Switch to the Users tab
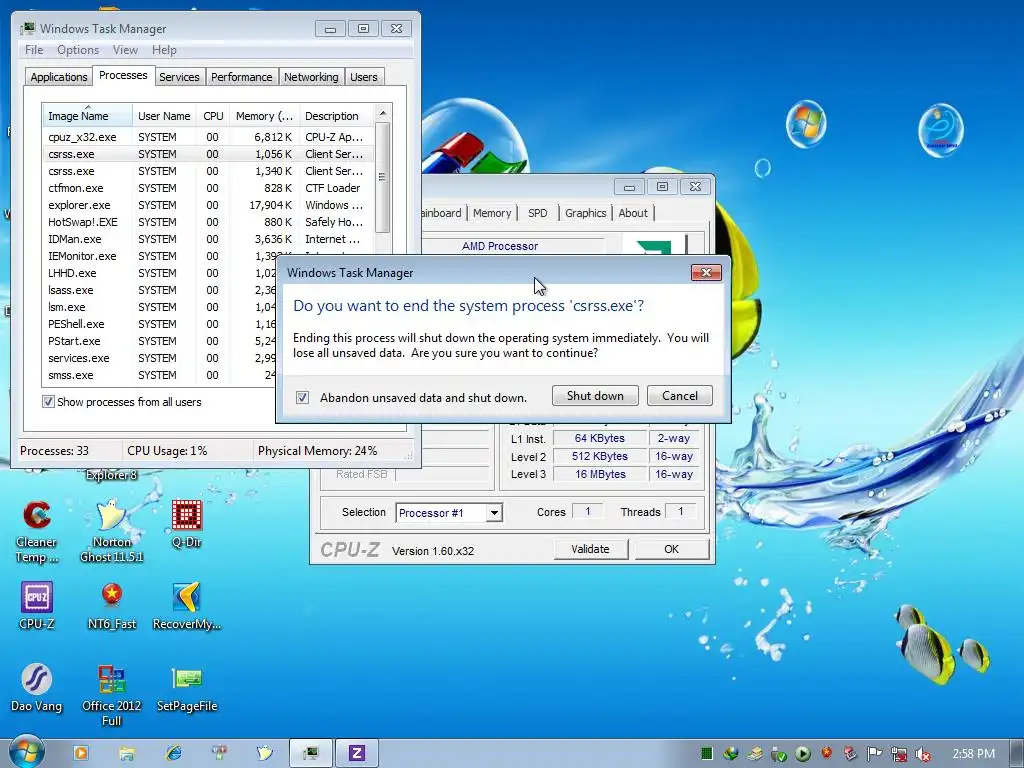Screen dimensions: 1024x768 363,77
